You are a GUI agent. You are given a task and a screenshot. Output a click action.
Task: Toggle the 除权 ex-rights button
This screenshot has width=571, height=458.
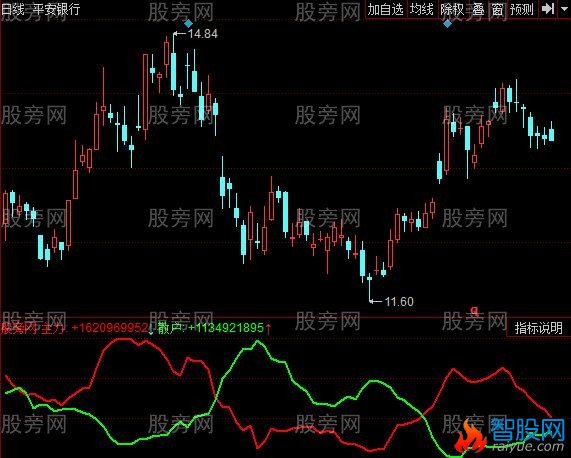point(452,9)
